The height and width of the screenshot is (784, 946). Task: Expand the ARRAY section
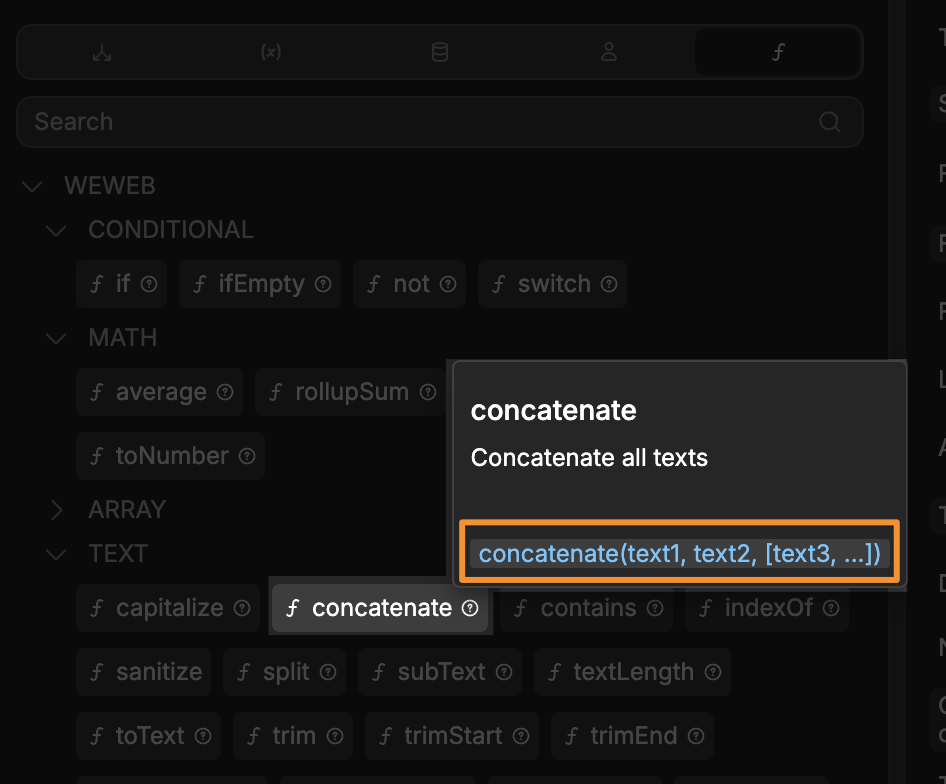pos(56,509)
